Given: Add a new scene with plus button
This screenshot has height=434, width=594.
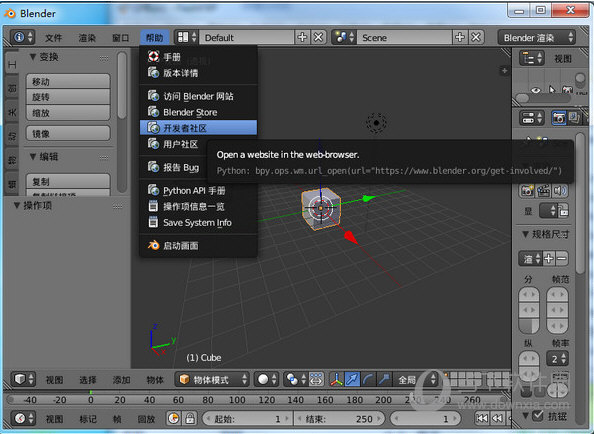Looking at the screenshot, I should 460,37.
